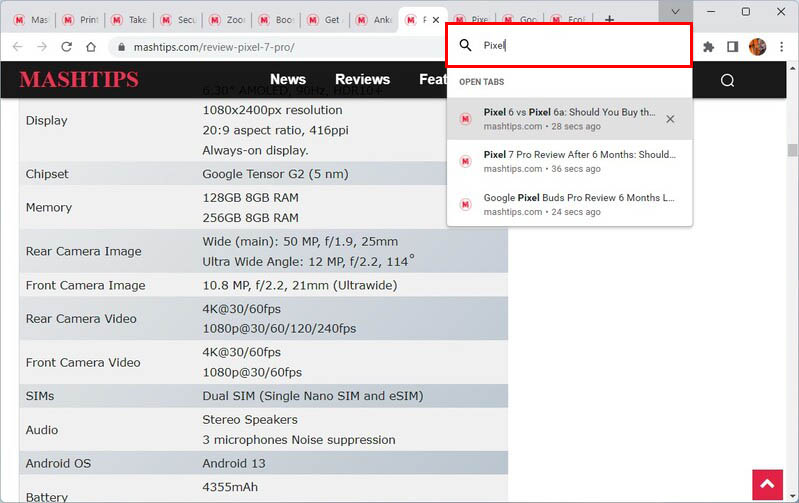Switch to the Get tab

coord(325,20)
